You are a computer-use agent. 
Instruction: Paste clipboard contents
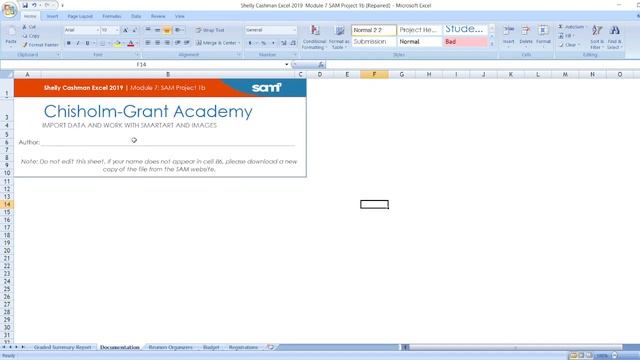[x=11, y=36]
